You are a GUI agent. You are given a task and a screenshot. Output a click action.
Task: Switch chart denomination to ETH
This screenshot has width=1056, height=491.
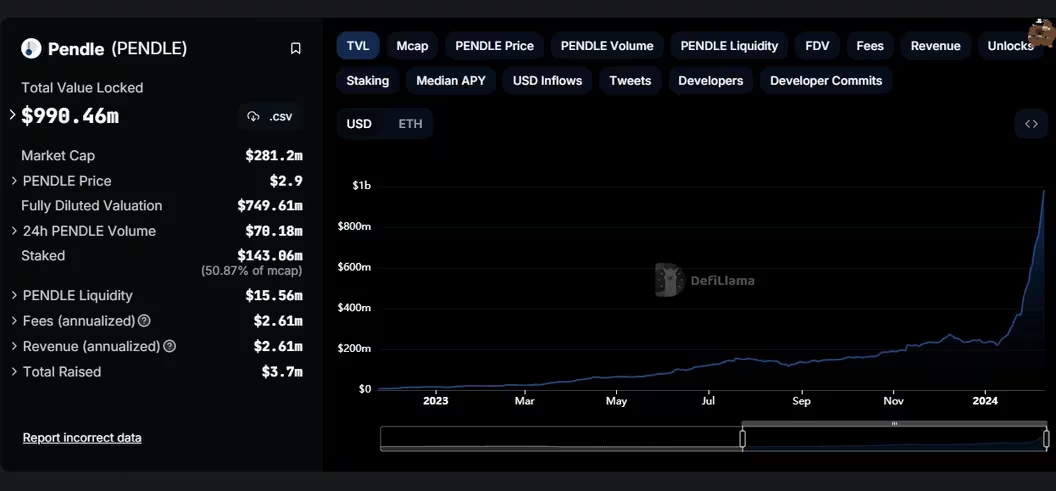(x=410, y=124)
